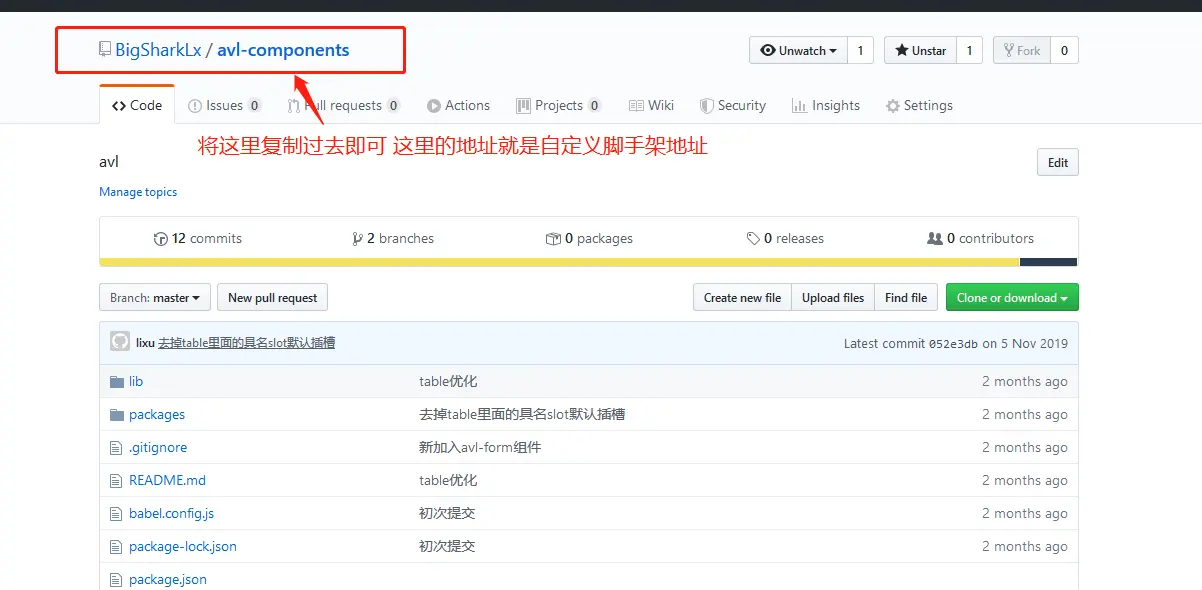The width and height of the screenshot is (1202, 590).
Task: Click the folder icon of the lib row
Action: pyautogui.click(x=117, y=381)
